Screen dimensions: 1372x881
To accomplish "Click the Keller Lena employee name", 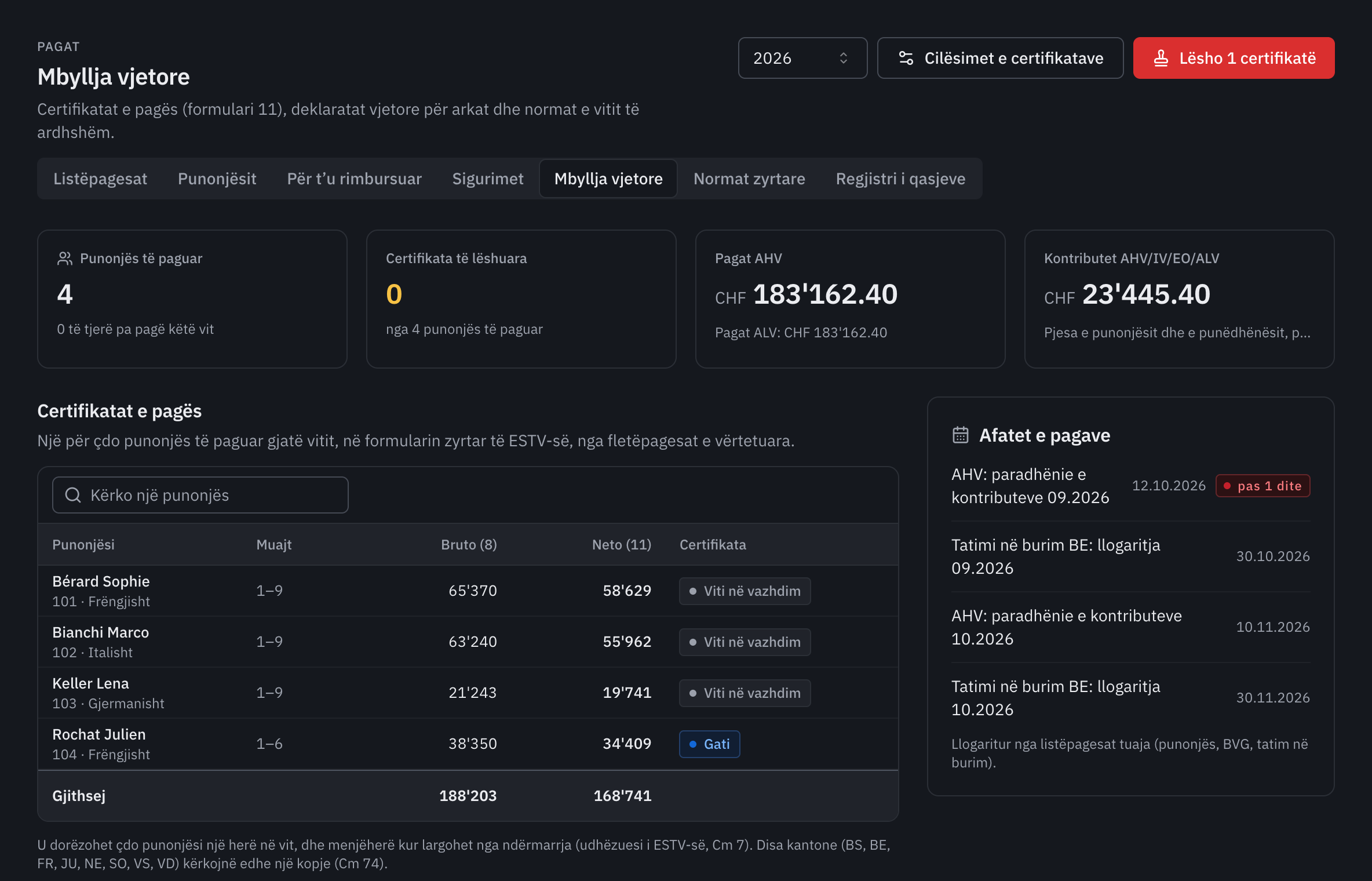I will click(x=90, y=683).
